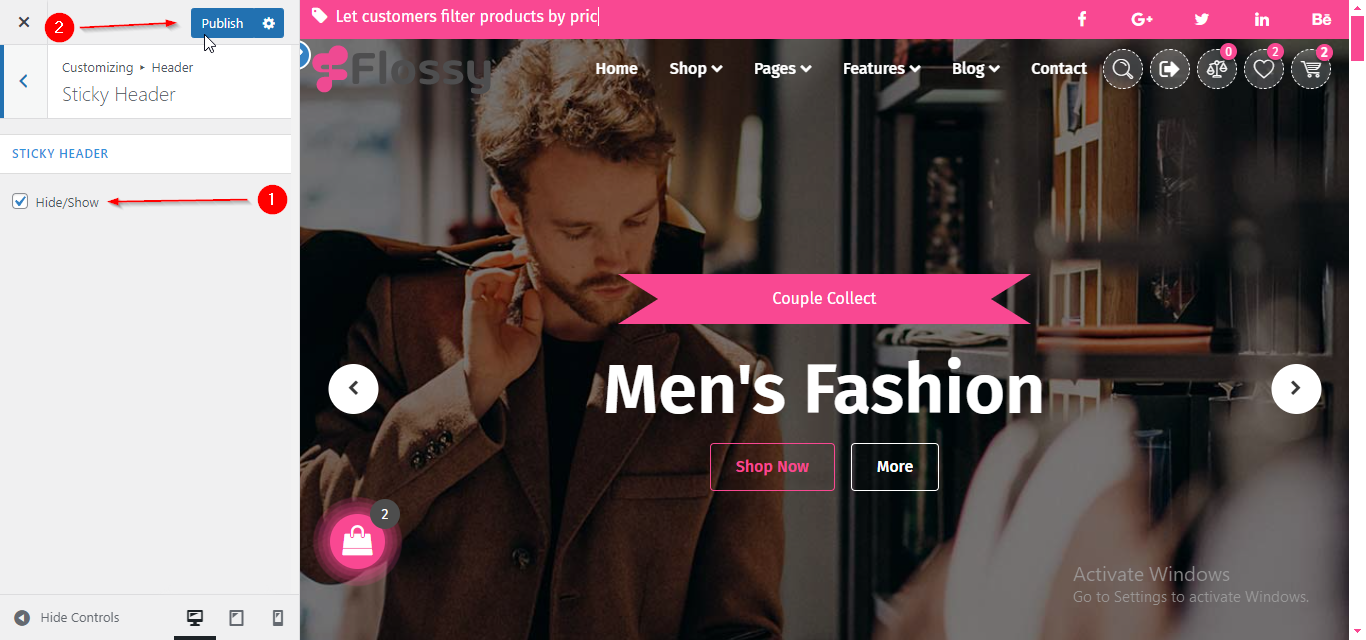Open the shopping cart icon in header
This screenshot has height=640, width=1366.
pos(1311,69)
